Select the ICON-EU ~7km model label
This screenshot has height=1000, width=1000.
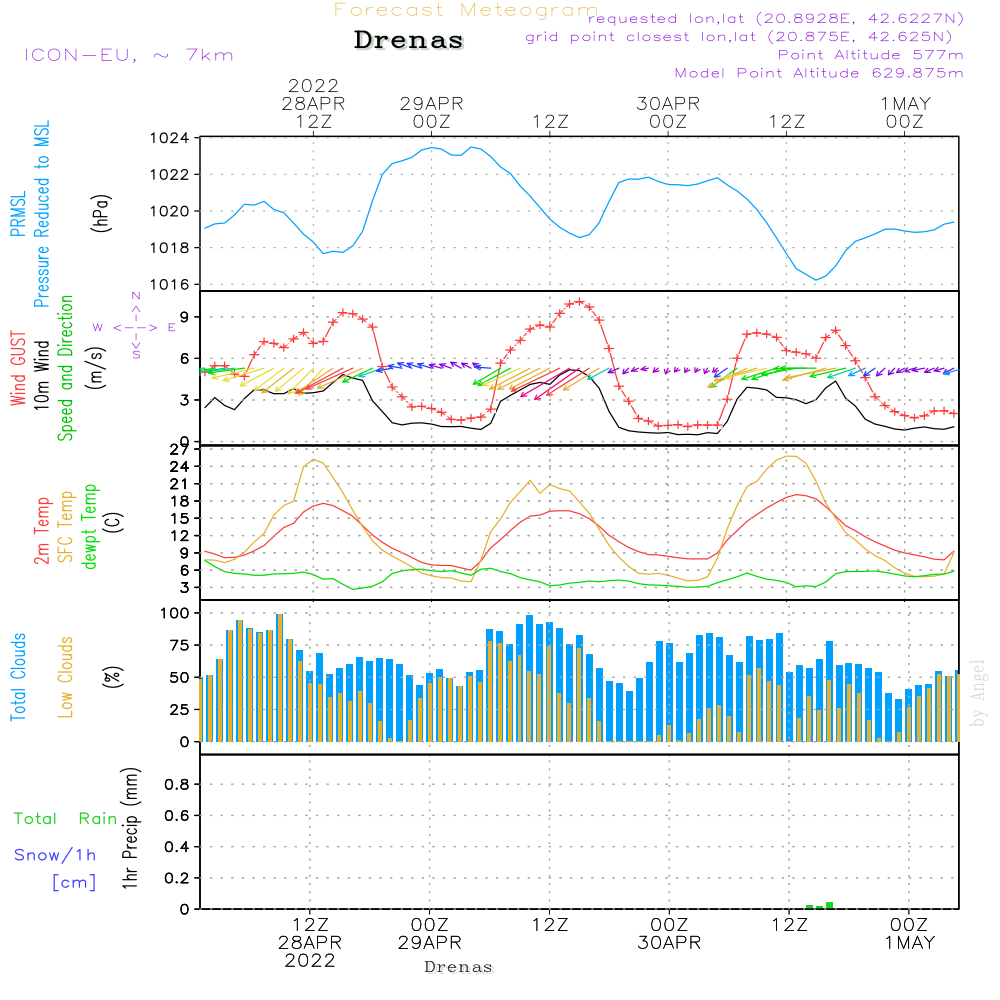tap(129, 55)
